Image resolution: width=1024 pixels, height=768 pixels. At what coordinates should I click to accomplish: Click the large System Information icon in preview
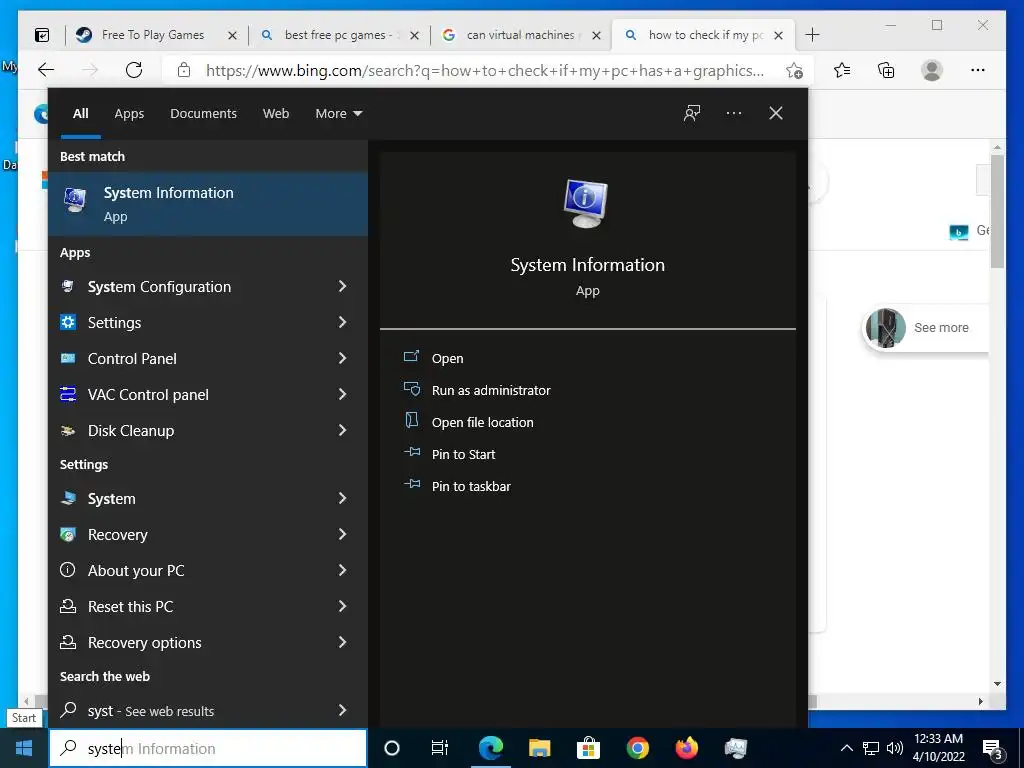click(586, 204)
